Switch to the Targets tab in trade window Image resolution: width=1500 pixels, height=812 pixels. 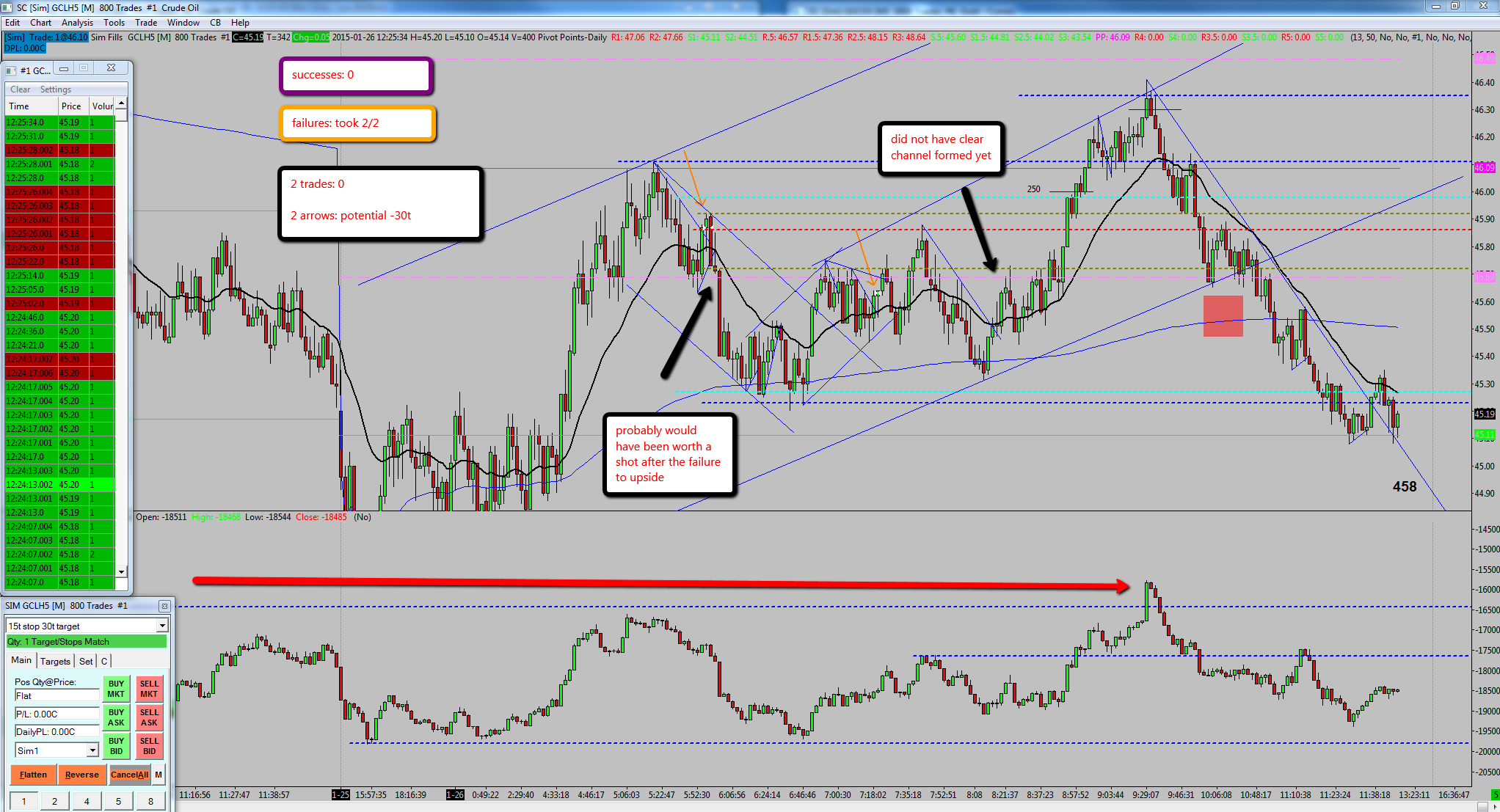pos(55,661)
